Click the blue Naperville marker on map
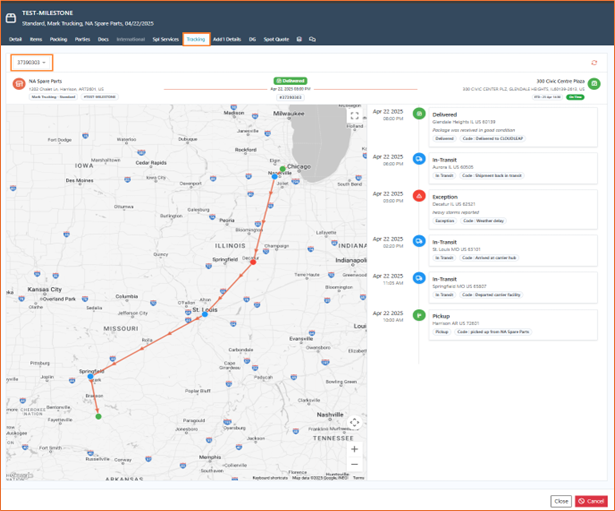 (x=275, y=176)
